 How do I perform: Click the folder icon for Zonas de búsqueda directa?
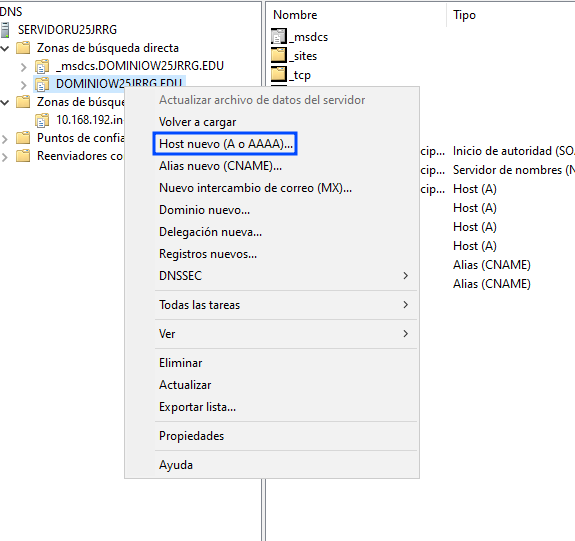(23, 48)
